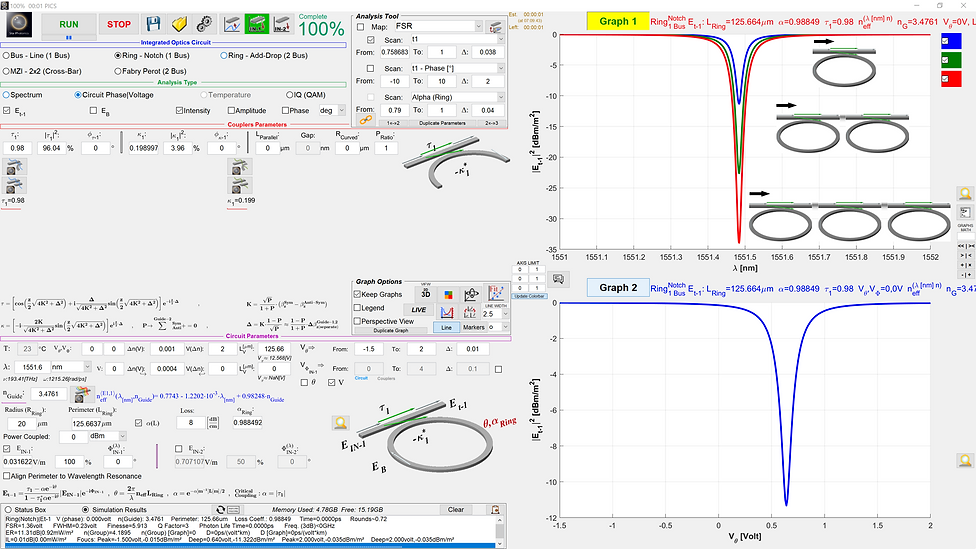The height and width of the screenshot is (549, 976).
Task: Switch to Graph 1 tab
Action: tap(618, 21)
